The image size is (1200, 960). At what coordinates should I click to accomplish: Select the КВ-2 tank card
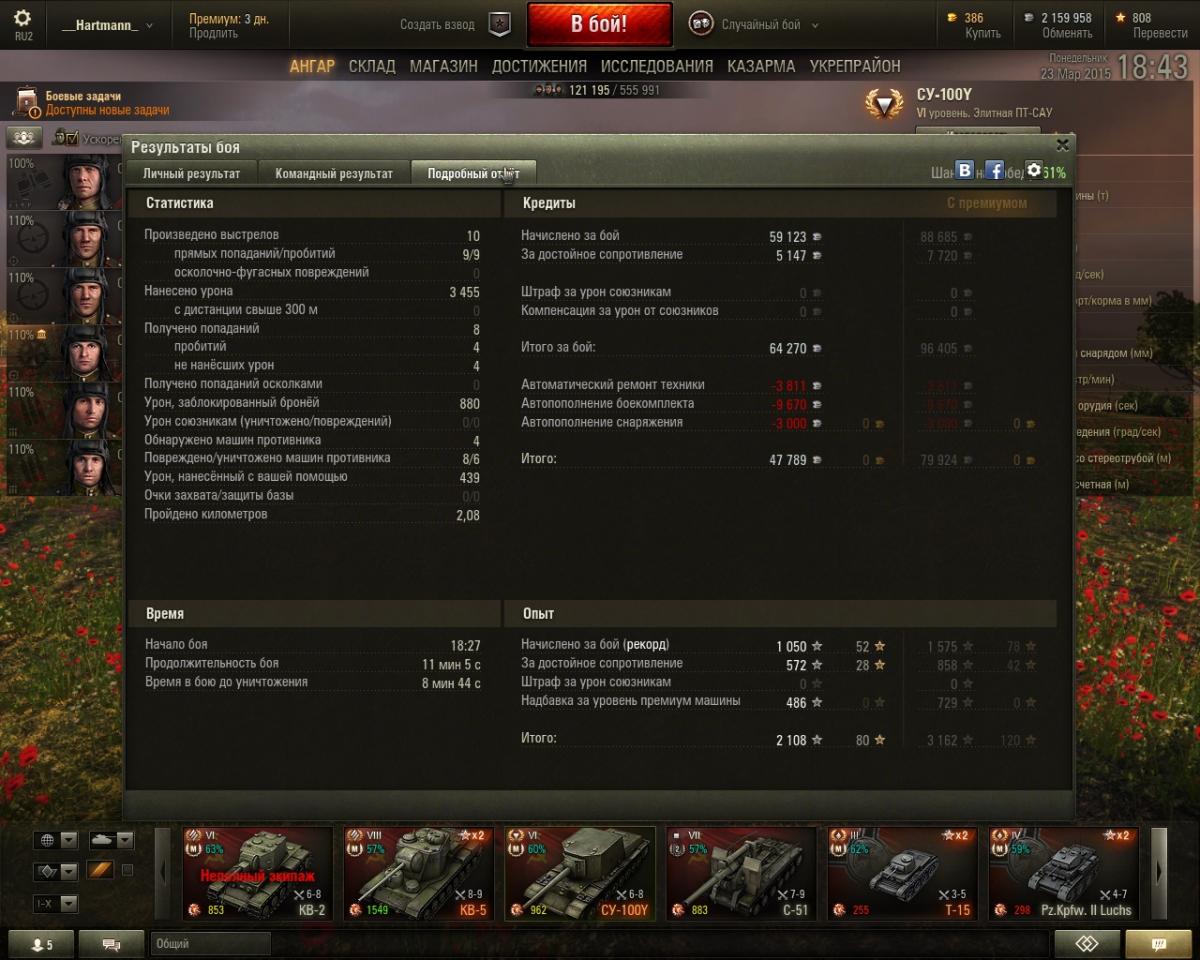(257, 873)
